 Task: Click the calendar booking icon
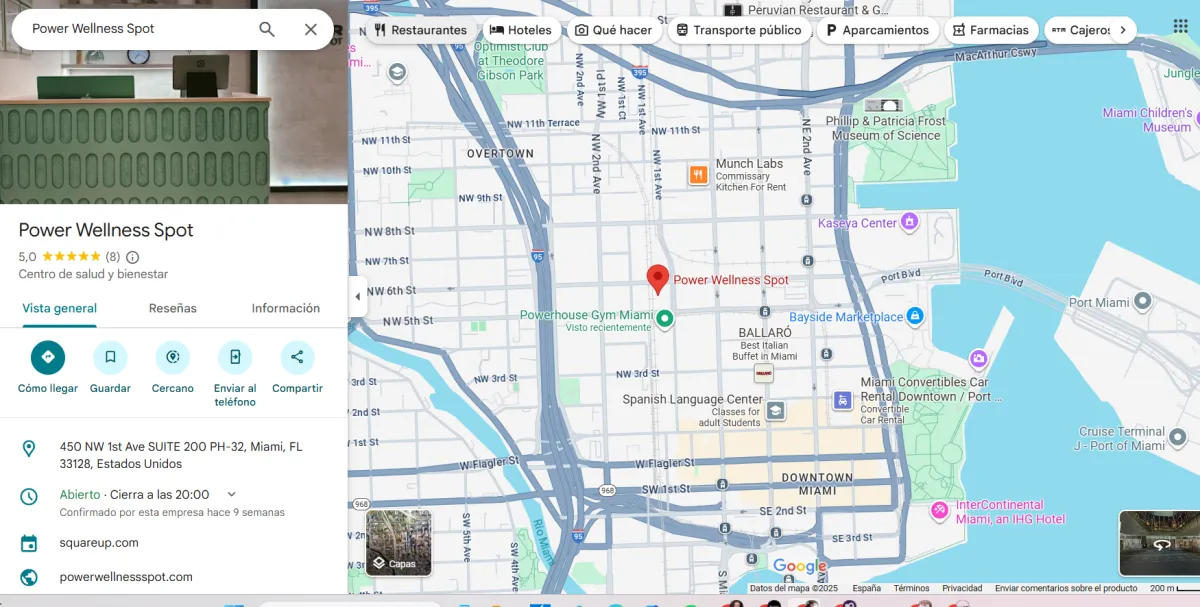click(29, 544)
